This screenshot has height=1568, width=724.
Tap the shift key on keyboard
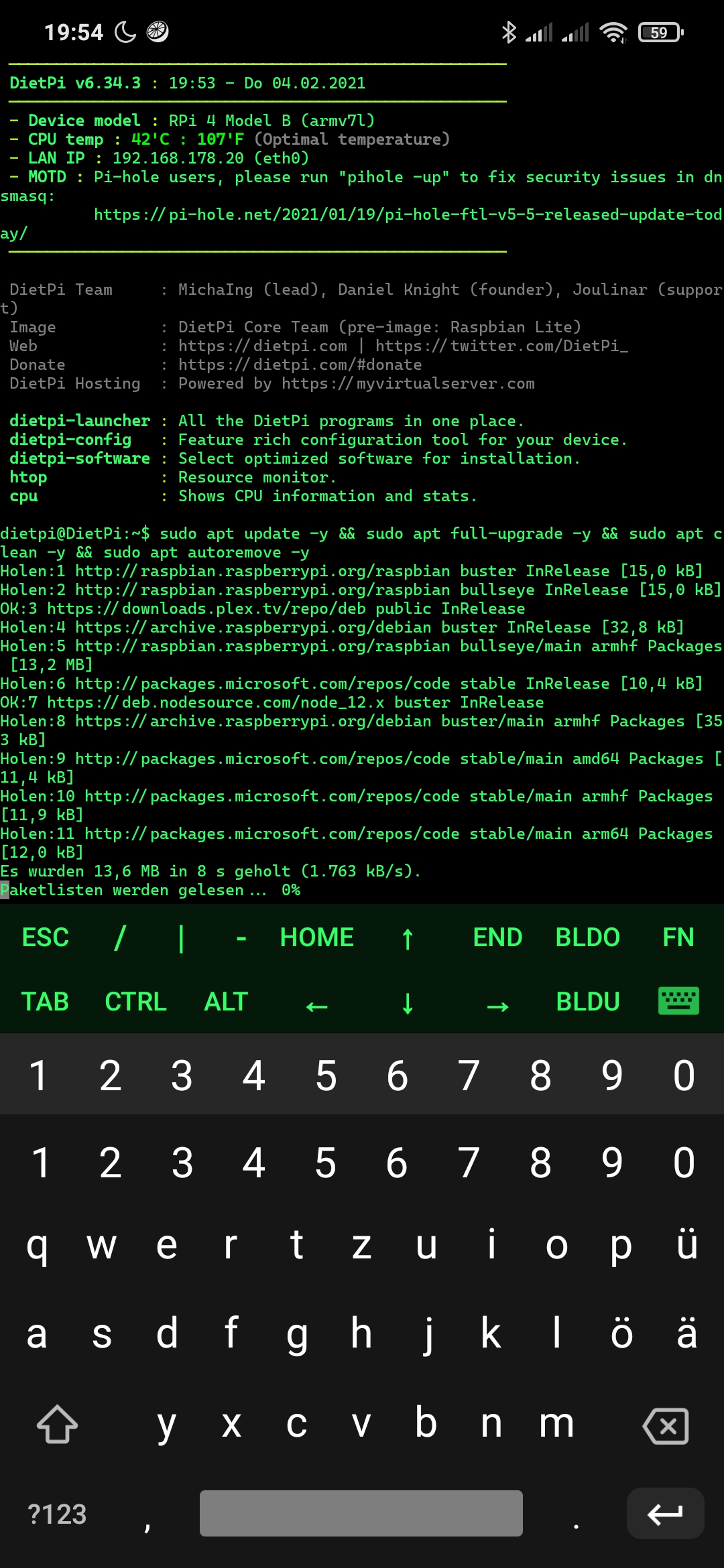click(x=58, y=1424)
